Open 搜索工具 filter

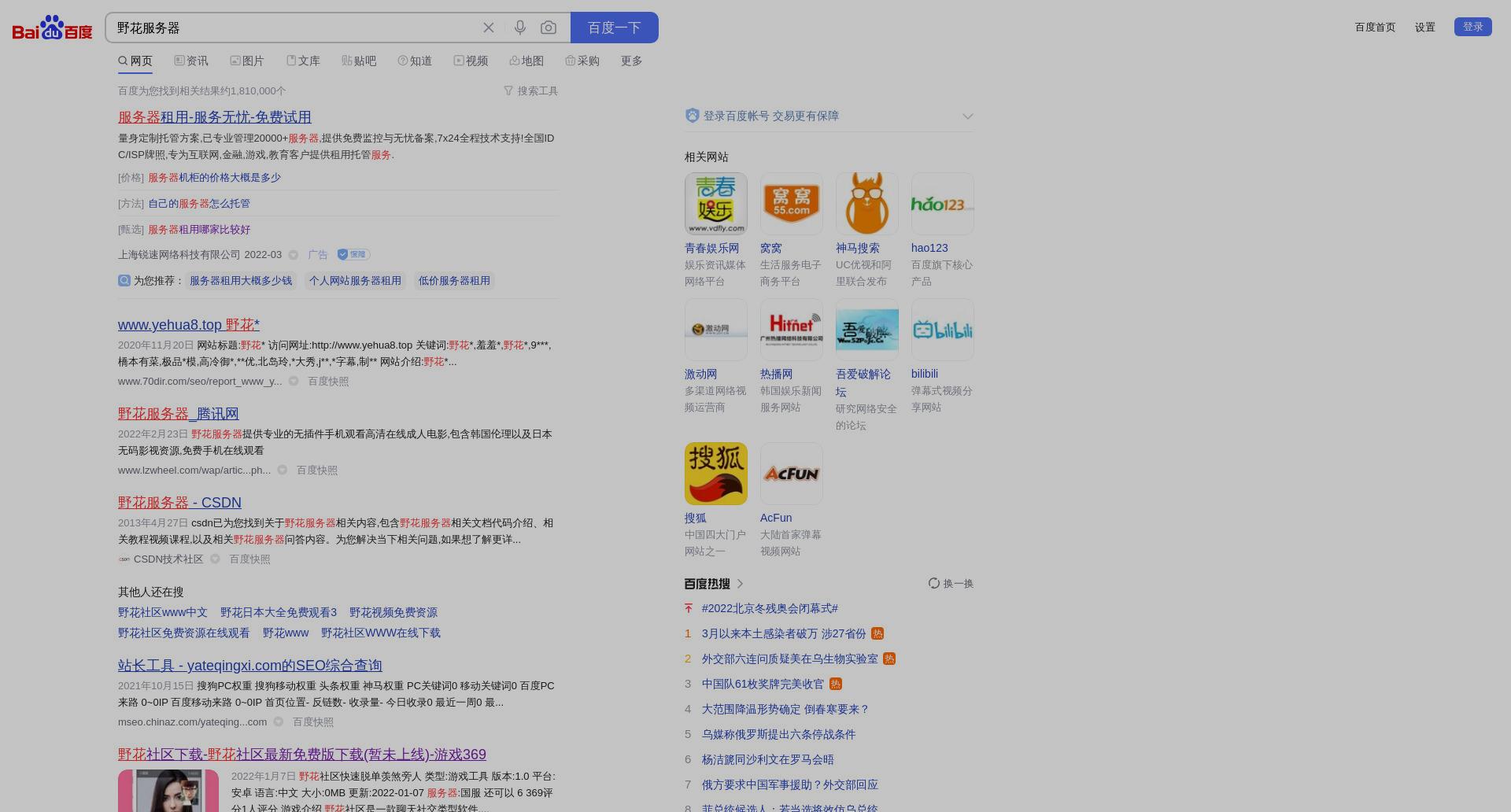pos(530,91)
